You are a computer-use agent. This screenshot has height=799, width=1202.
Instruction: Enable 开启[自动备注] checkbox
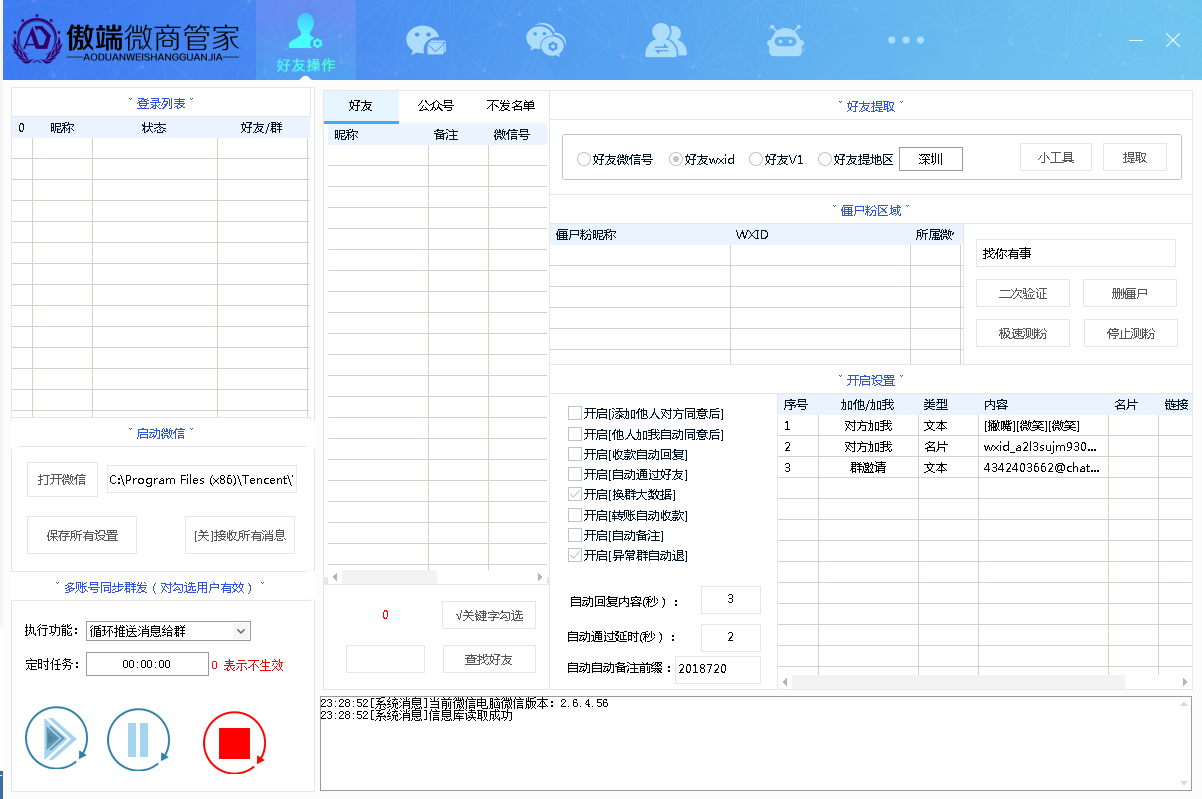point(616,535)
